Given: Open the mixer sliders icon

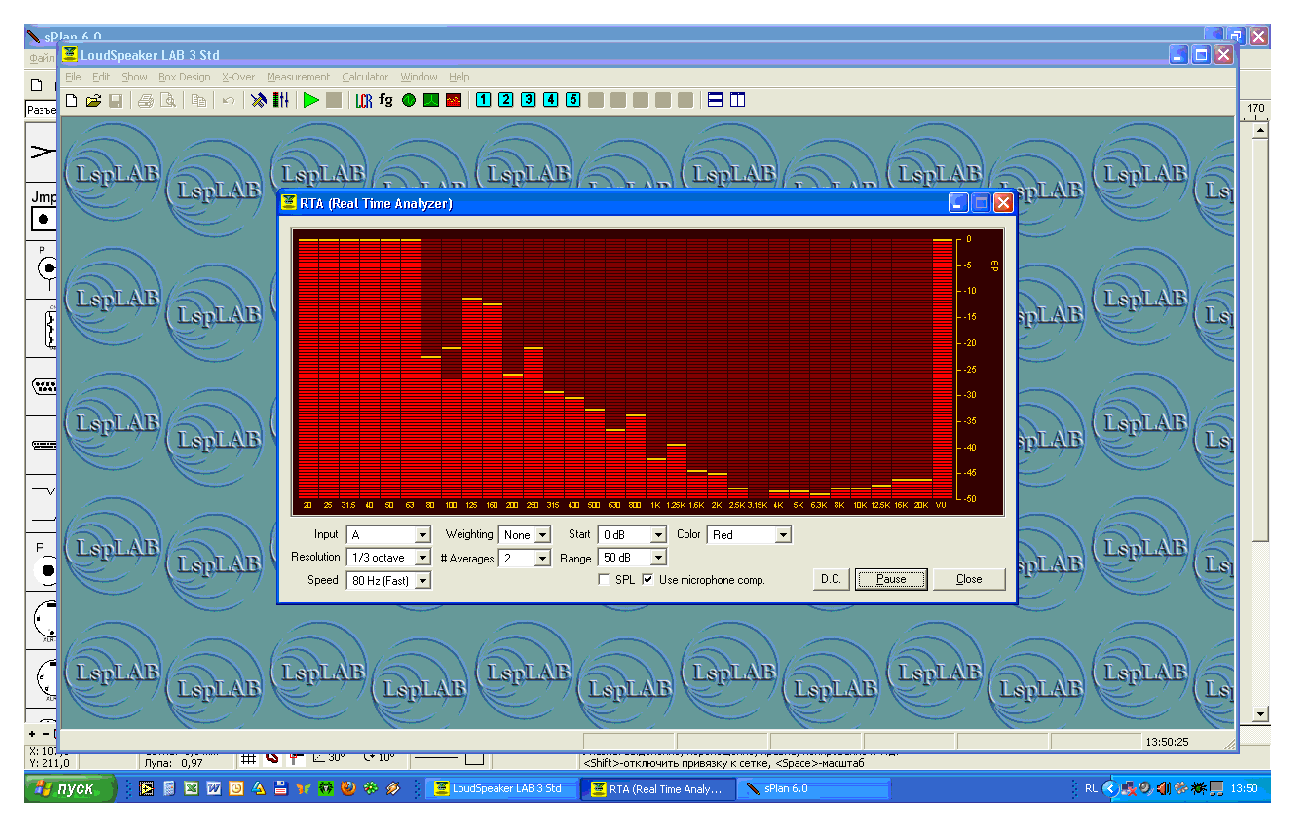Looking at the screenshot, I should (281, 100).
